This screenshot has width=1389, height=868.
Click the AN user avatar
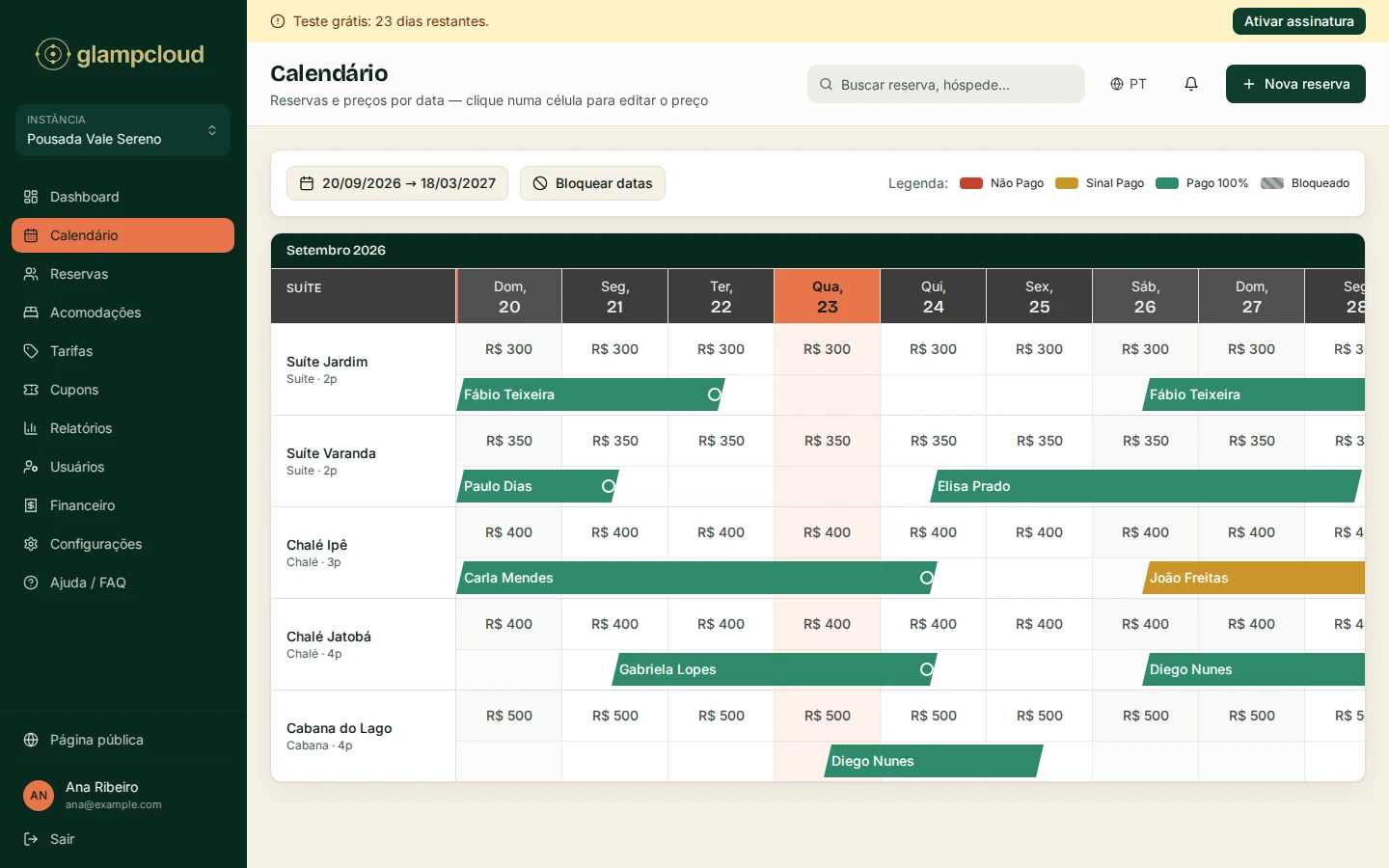click(39, 796)
